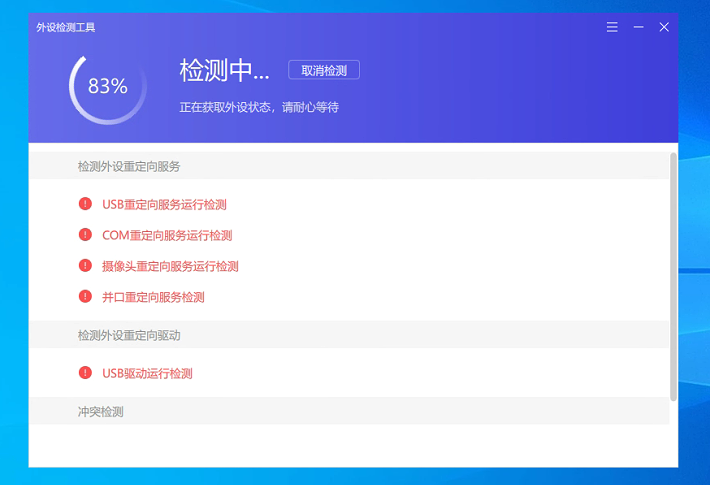The height and width of the screenshot is (485, 710).
Task: Click the red warning icon beside 摄像头重定向服务运行检测
Action: pyautogui.click(x=85, y=265)
